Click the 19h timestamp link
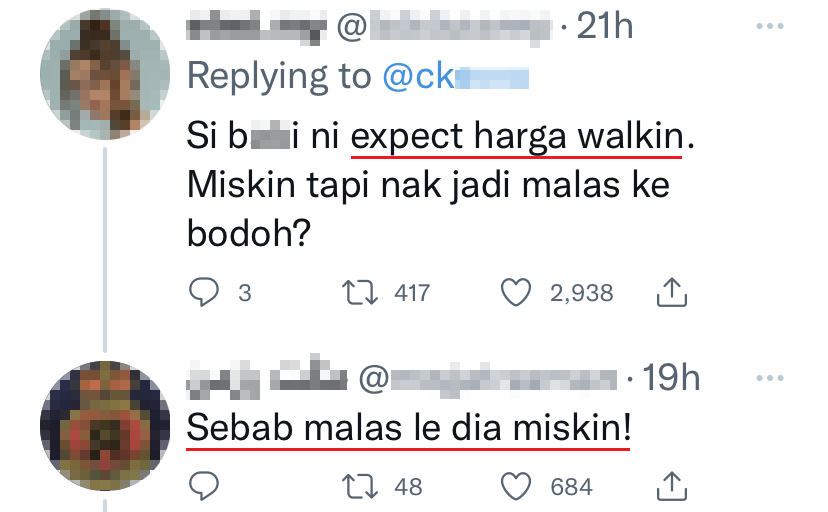828x512 pixels. tap(672, 379)
